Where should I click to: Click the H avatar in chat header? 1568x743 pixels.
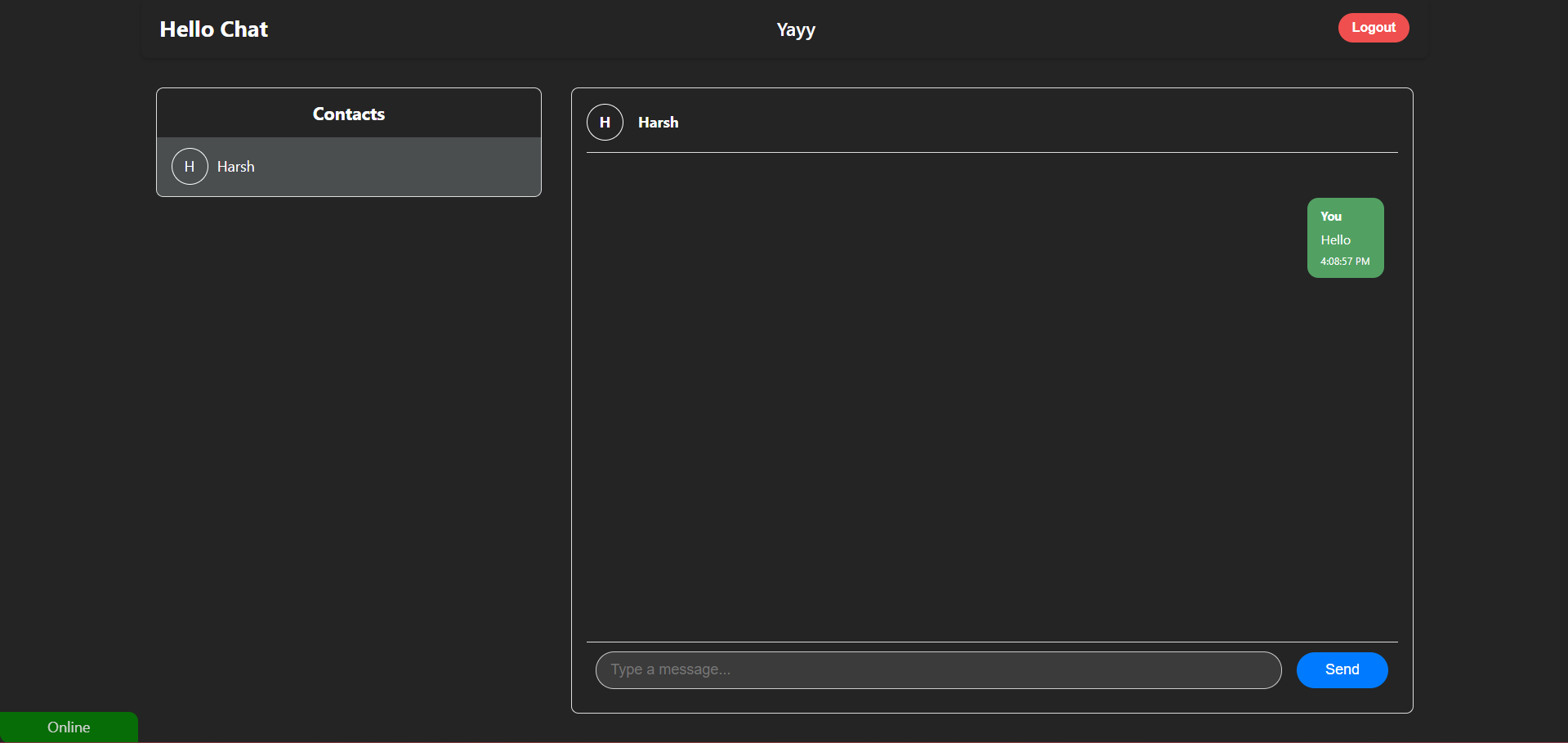click(605, 123)
